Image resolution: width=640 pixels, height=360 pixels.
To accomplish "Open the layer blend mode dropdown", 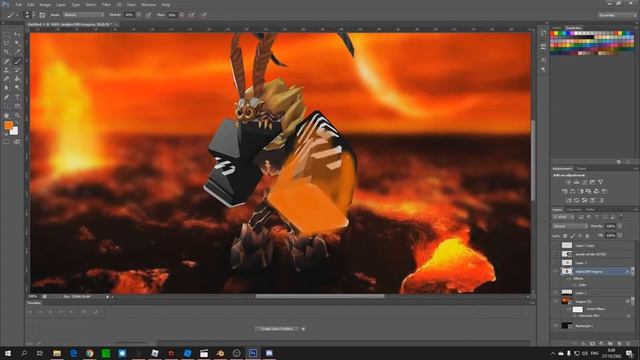I will (x=570, y=226).
